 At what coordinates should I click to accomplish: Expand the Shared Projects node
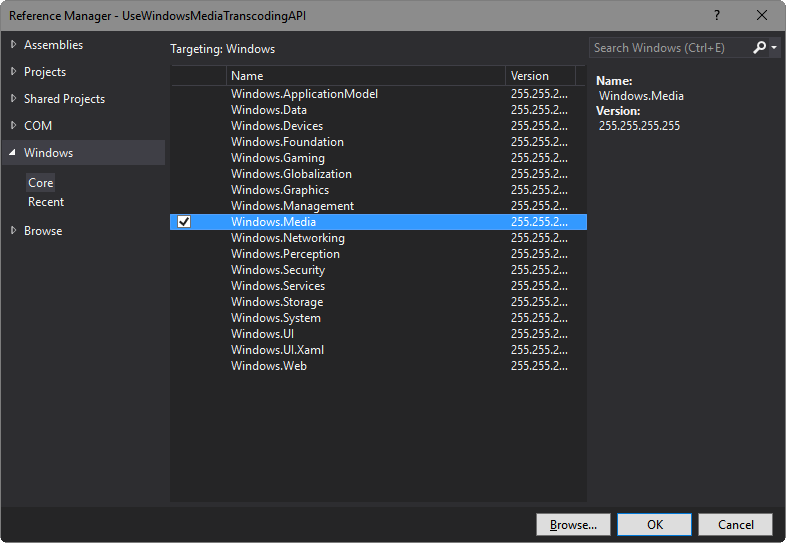tap(13, 99)
